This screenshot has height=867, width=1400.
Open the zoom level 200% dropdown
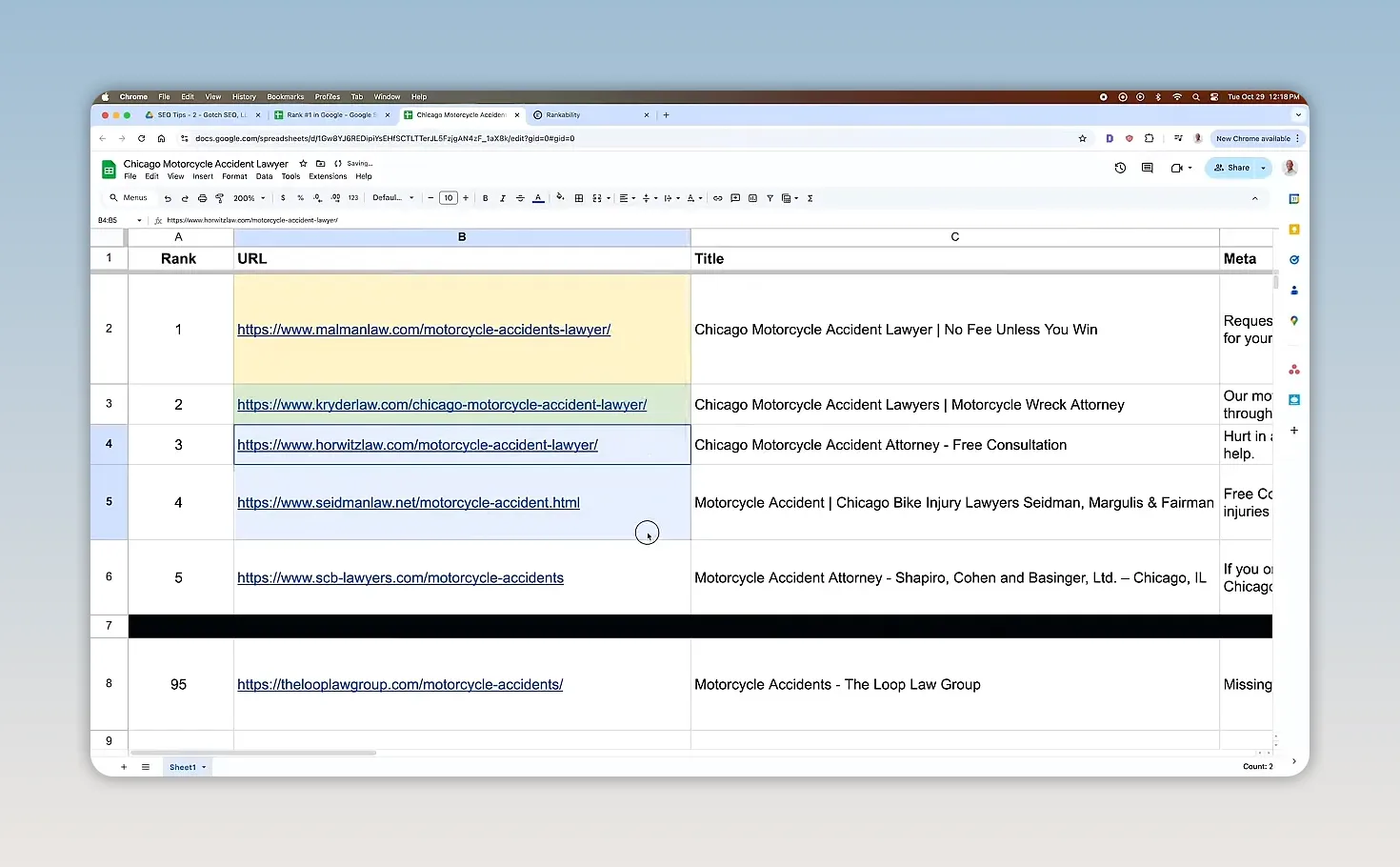pos(250,198)
